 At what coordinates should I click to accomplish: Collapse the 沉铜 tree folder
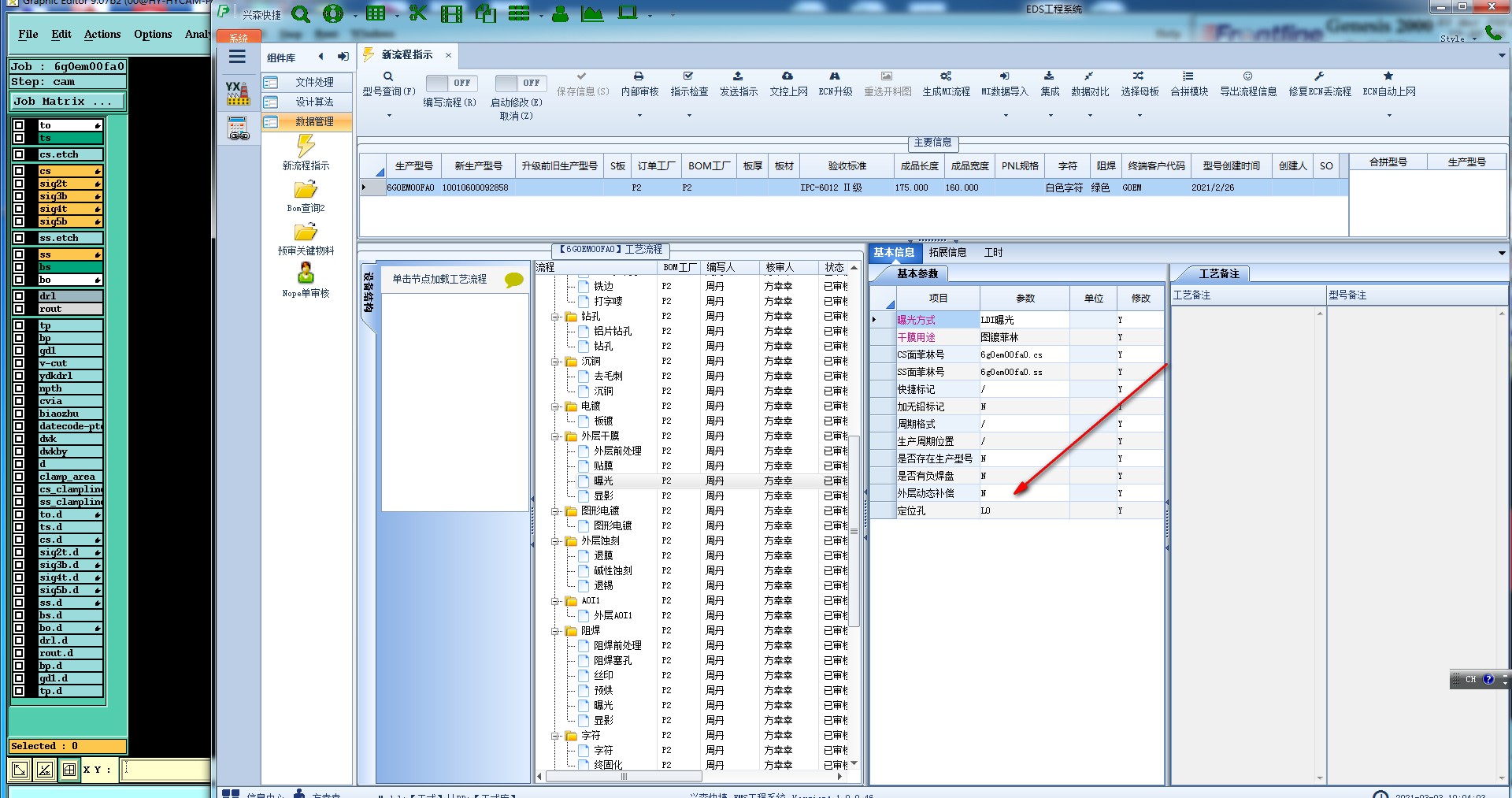click(554, 362)
